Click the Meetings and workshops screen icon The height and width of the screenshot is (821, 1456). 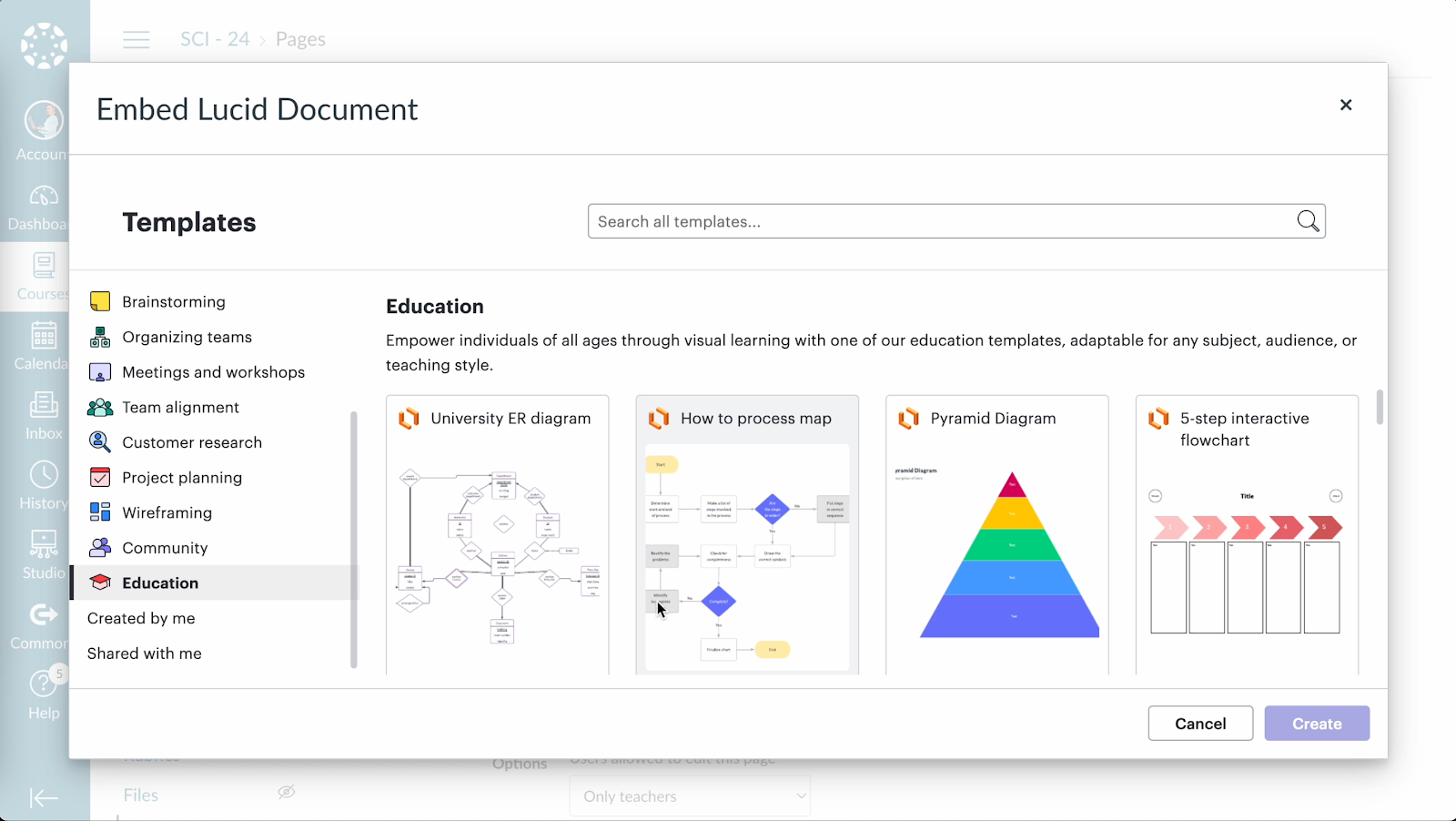[100, 372]
